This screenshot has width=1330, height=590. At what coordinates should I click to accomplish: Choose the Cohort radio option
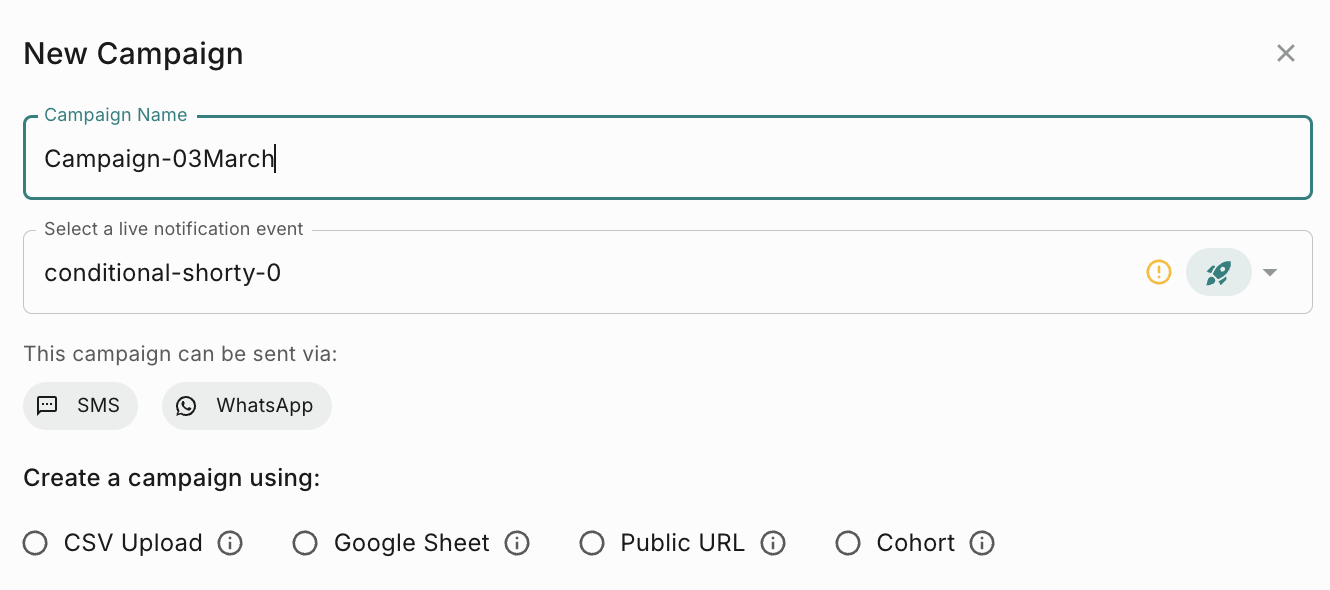[x=848, y=543]
